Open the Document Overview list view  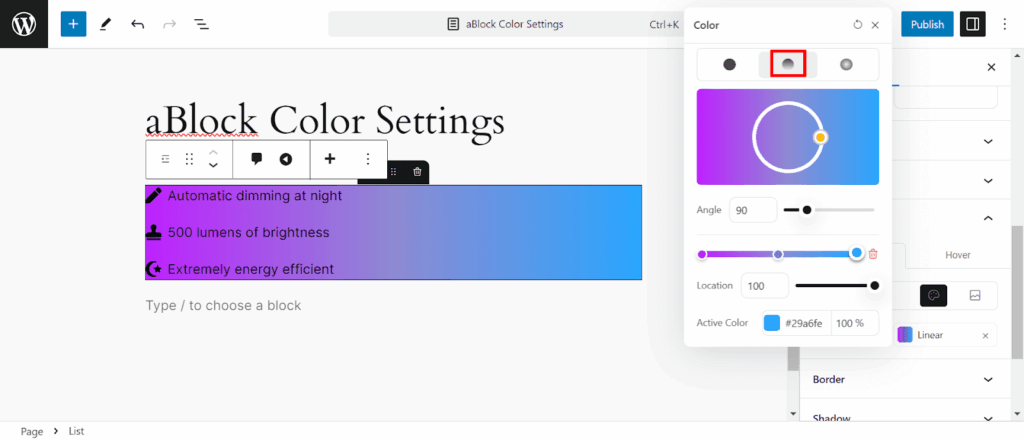coord(201,24)
